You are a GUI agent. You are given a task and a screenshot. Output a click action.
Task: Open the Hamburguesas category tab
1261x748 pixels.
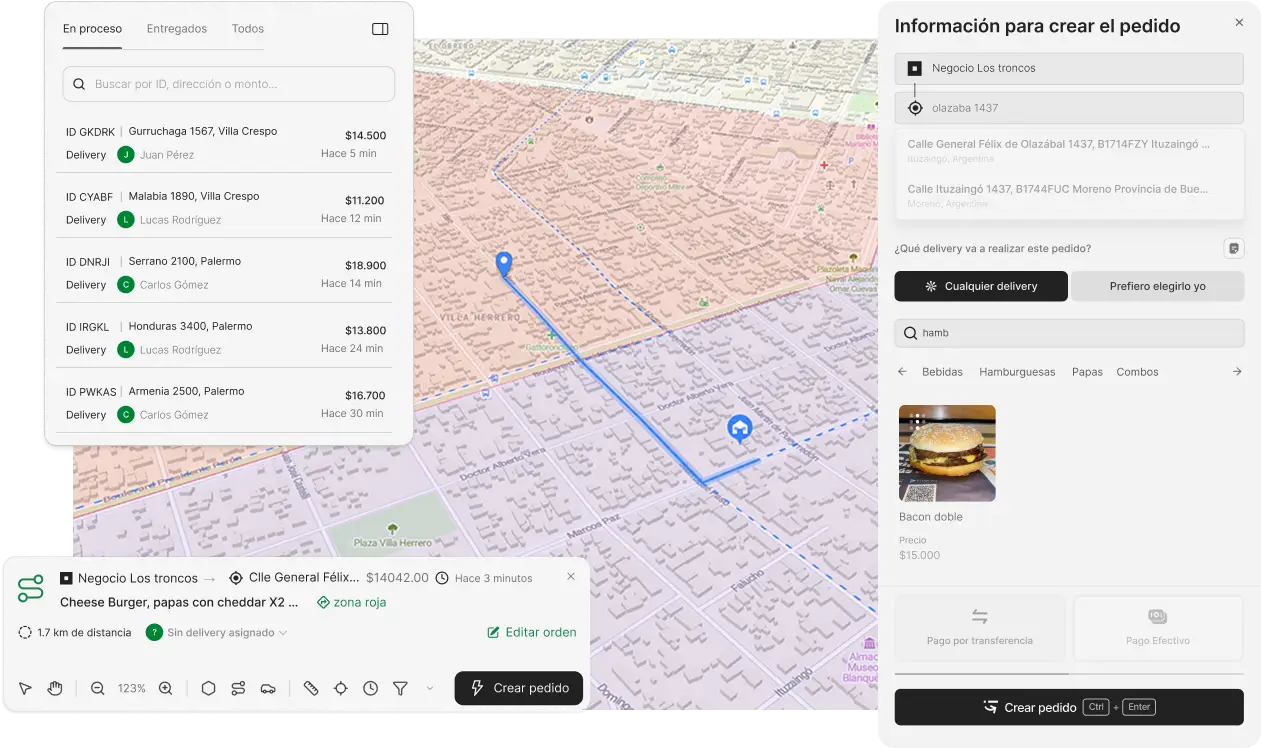pos(1017,372)
